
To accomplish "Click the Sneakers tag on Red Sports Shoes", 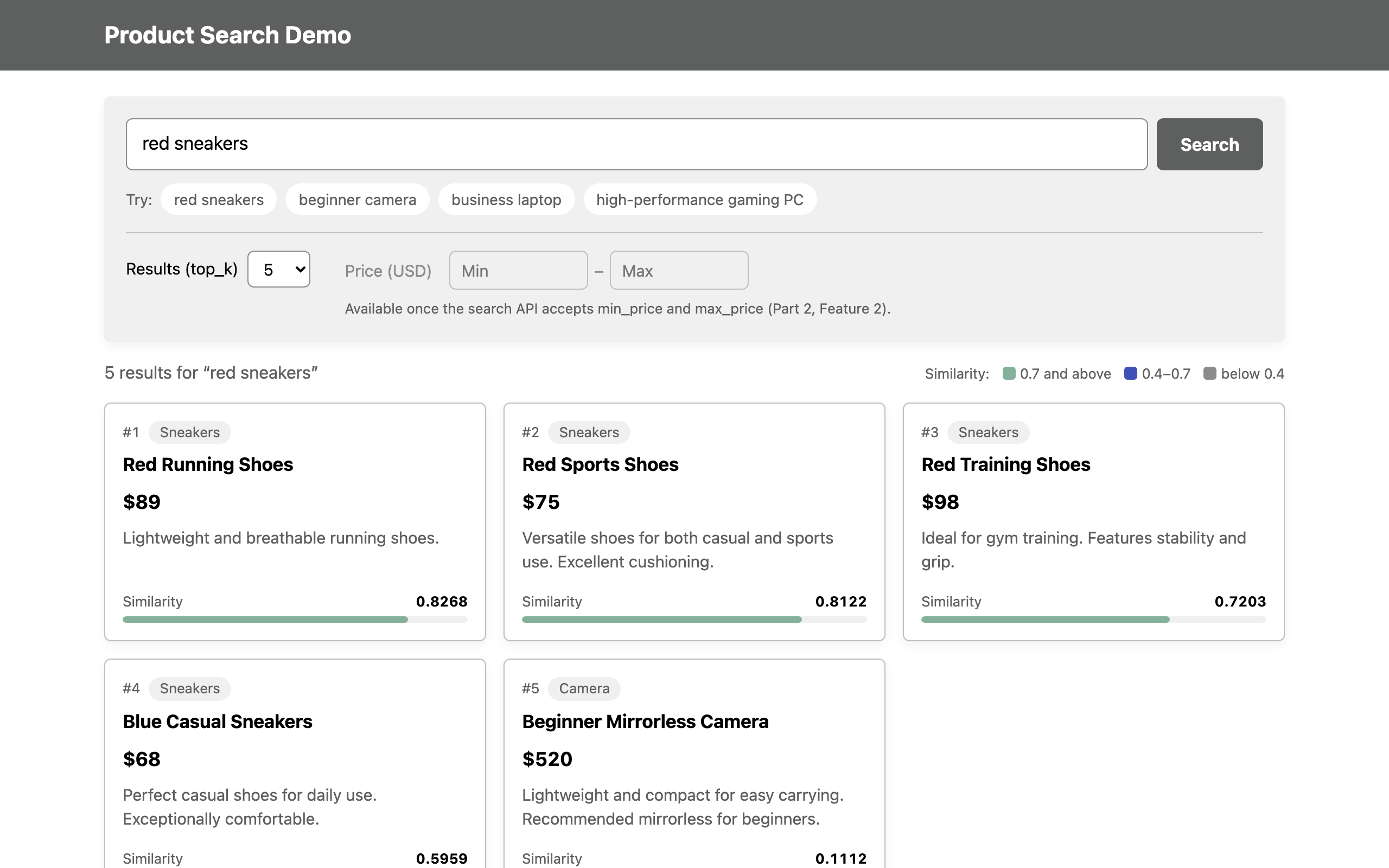I will (589, 432).
